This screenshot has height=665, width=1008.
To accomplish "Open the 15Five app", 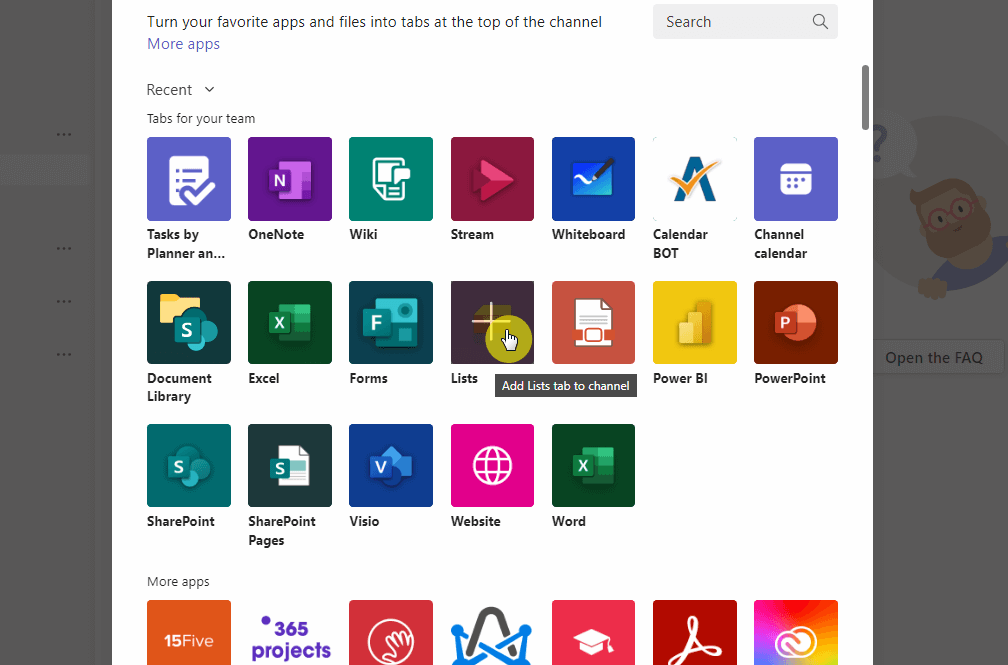I will 188,633.
